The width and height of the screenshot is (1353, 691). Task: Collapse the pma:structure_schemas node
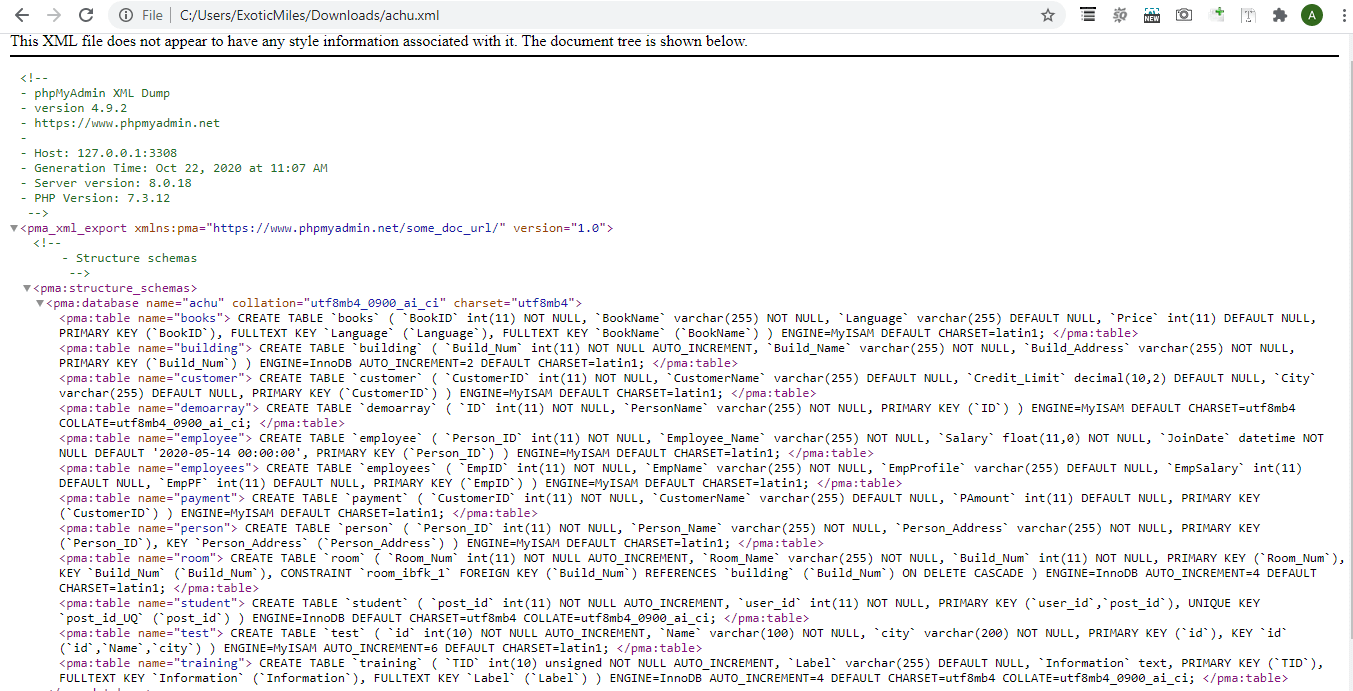[26, 289]
